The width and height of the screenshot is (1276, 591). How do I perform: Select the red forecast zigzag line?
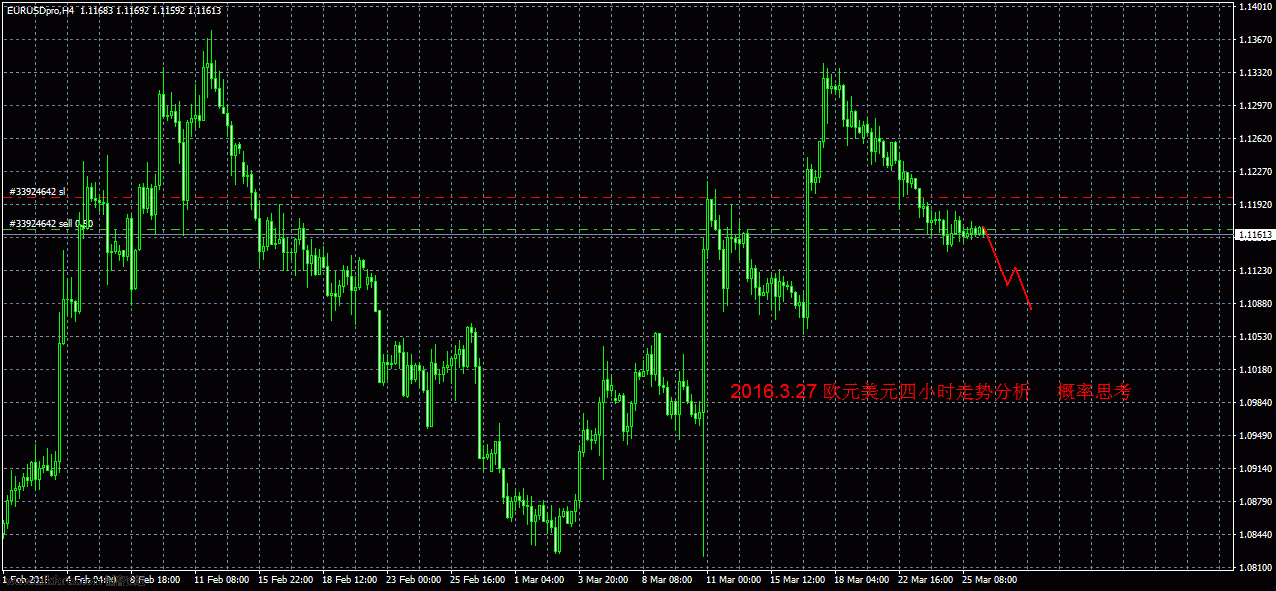click(1008, 268)
